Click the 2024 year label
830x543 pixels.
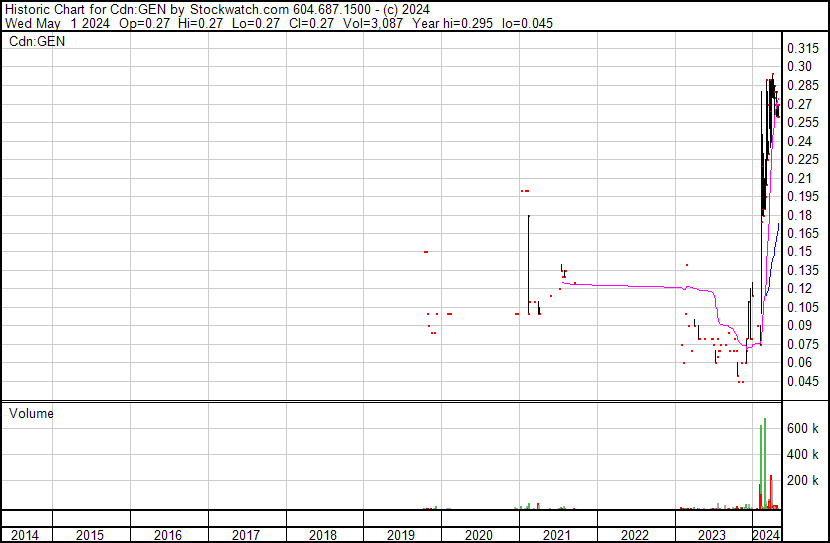(x=766, y=535)
